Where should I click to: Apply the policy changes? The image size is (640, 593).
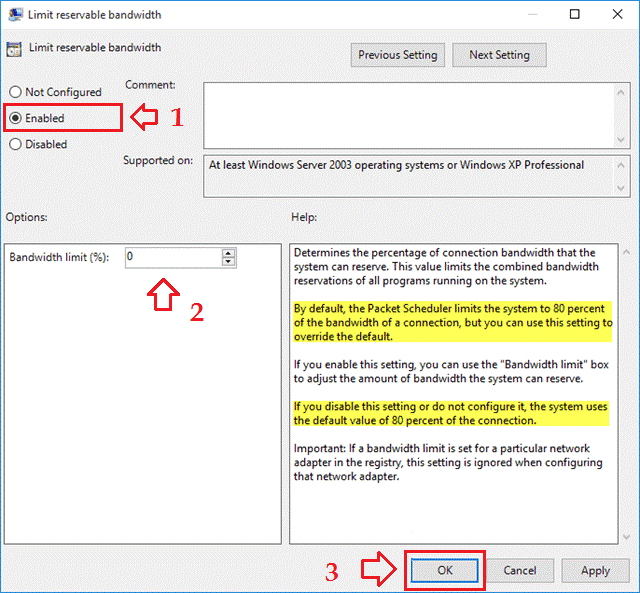pos(595,570)
